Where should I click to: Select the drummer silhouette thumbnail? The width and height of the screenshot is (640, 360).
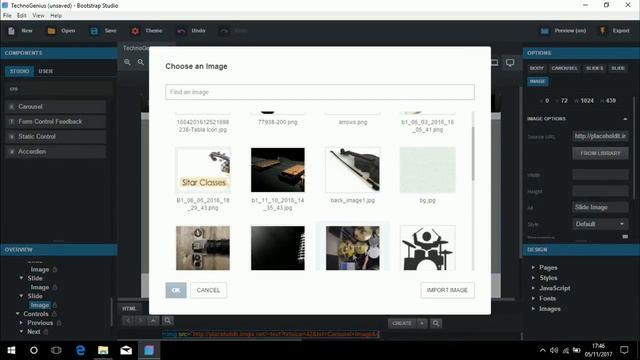click(x=427, y=248)
